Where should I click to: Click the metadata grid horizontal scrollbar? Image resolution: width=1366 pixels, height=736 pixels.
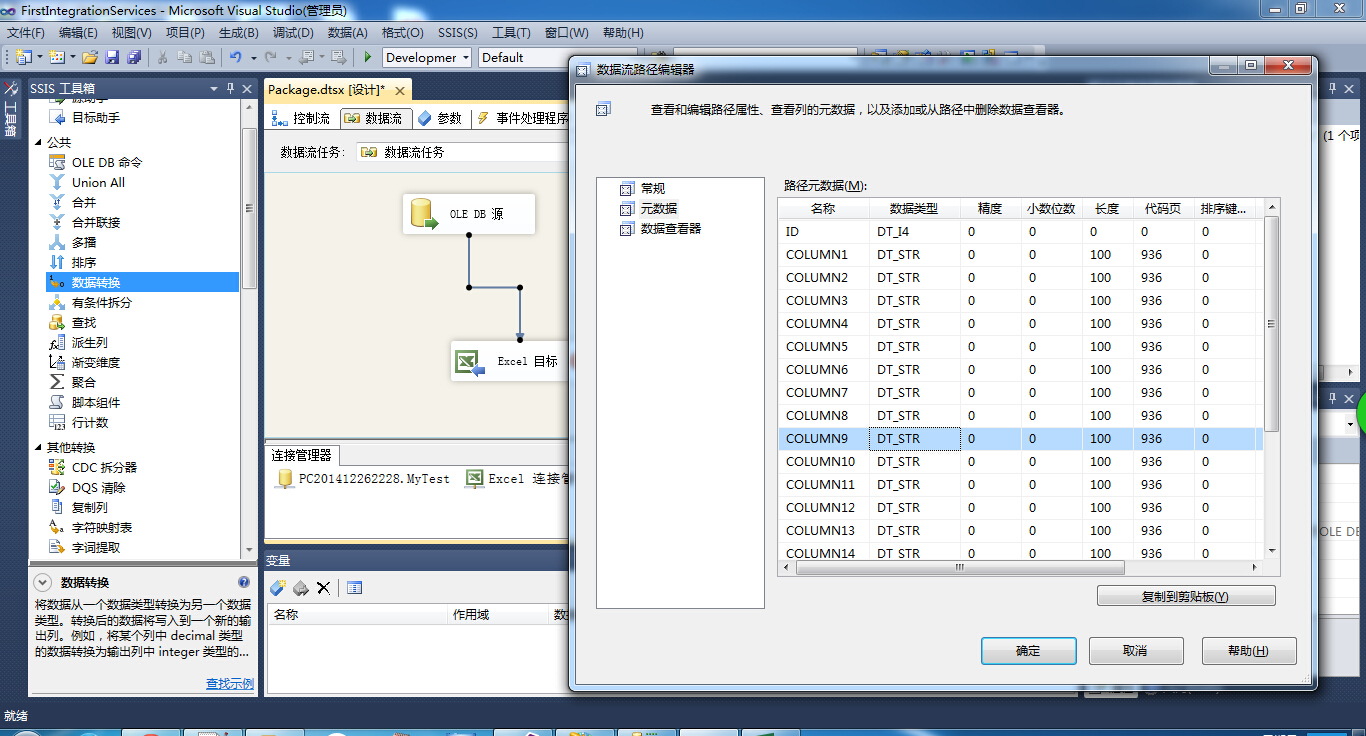(x=959, y=567)
